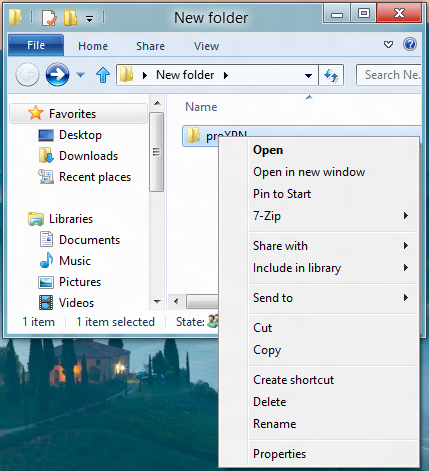
Task: Open Help with the question mark icon
Action: click(x=410, y=44)
